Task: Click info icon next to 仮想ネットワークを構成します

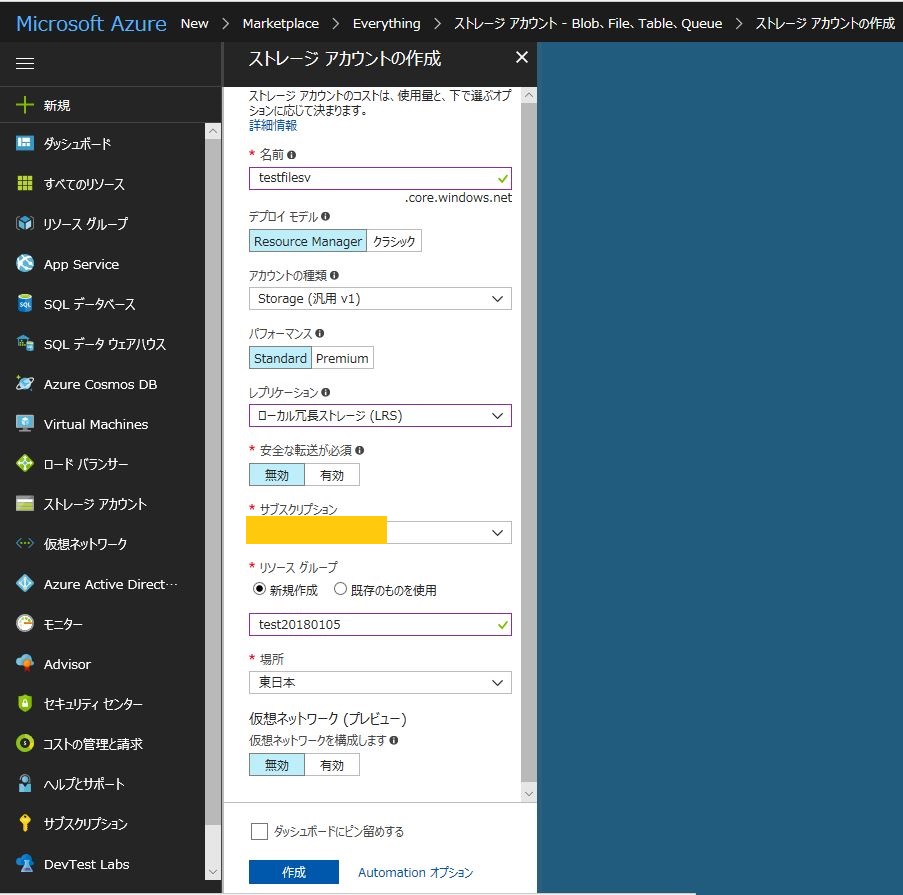Action: tap(394, 741)
